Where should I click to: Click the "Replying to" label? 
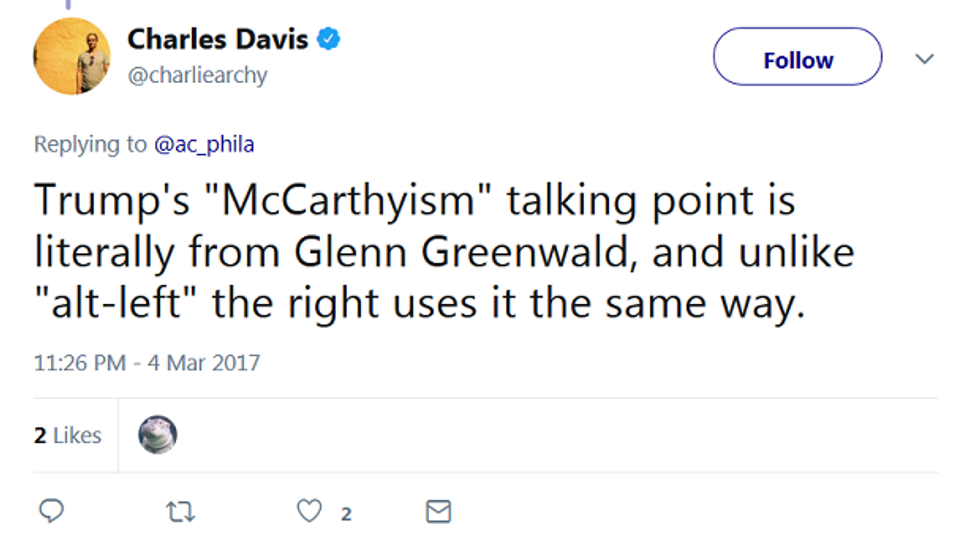(x=90, y=144)
